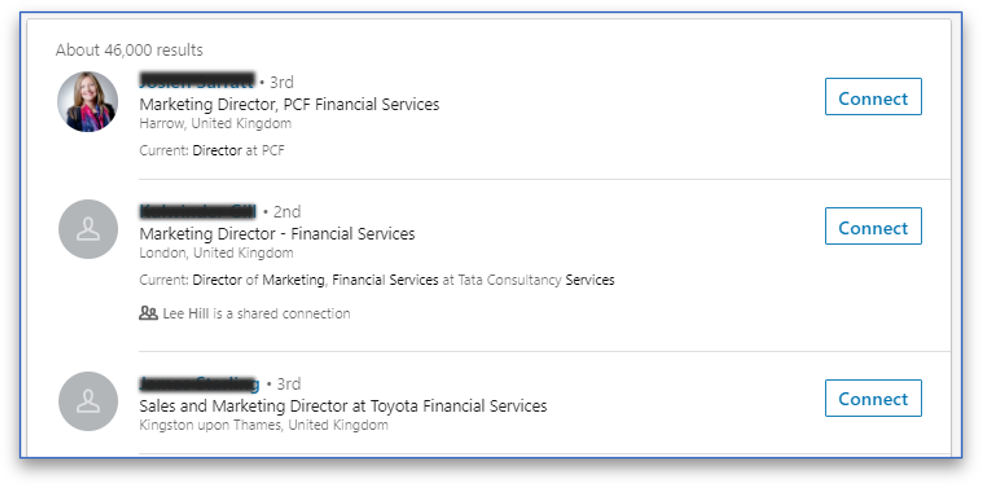Viewport: 982px width, 486px height.
Task: Open the first result's profile photo
Action: point(88,102)
